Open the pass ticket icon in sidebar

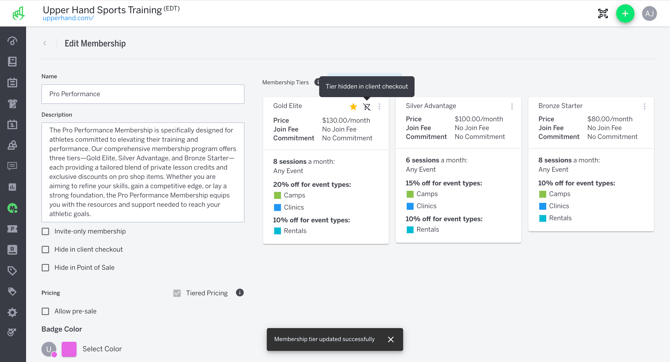[12, 229]
